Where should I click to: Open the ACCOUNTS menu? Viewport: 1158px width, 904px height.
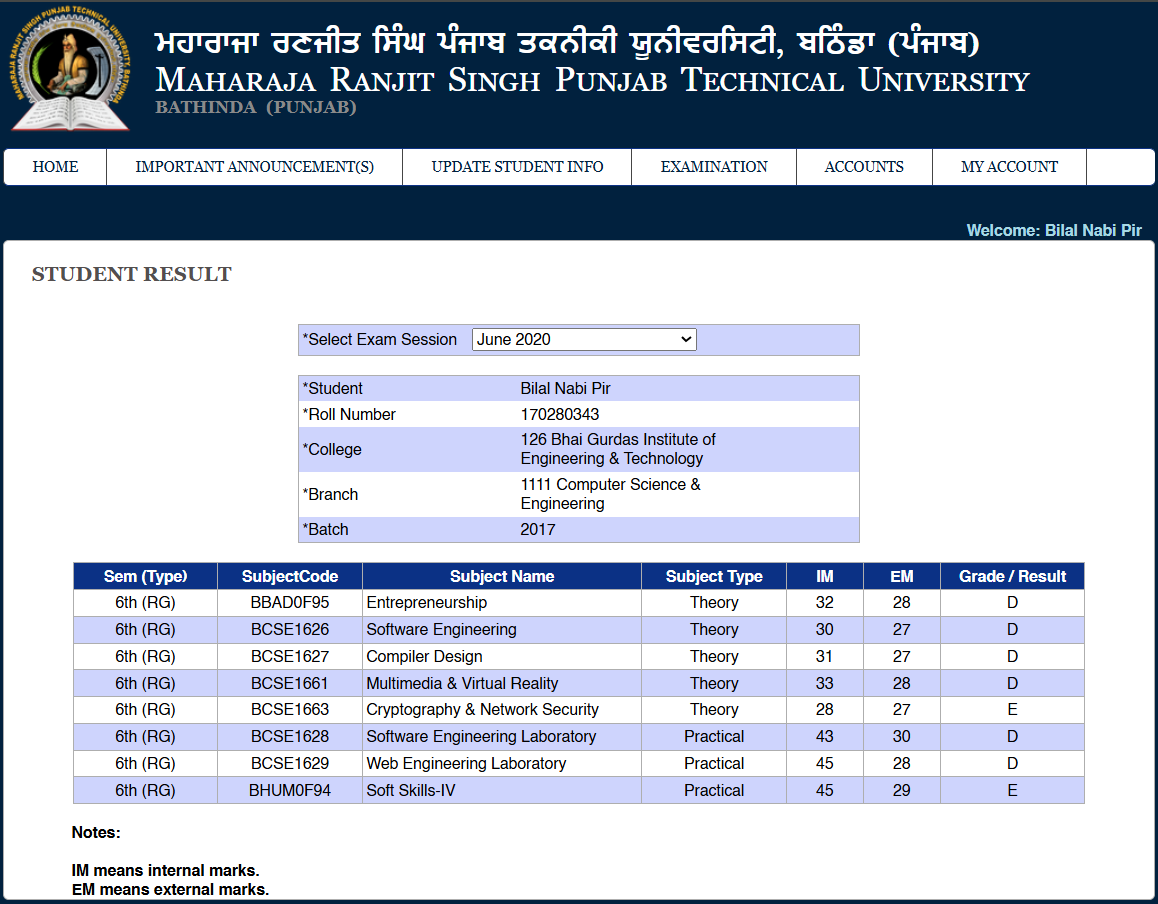point(864,167)
